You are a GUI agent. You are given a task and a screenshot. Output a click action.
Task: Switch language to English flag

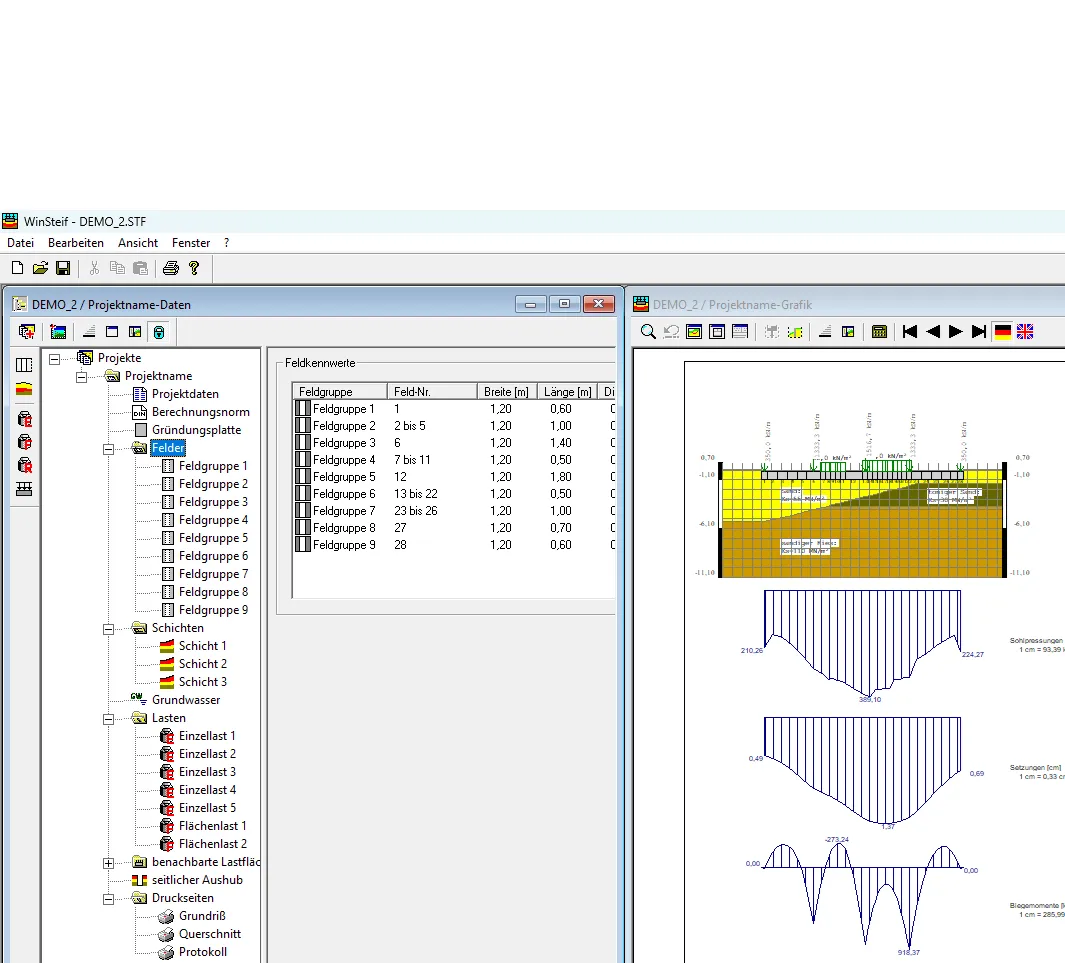click(x=1025, y=331)
